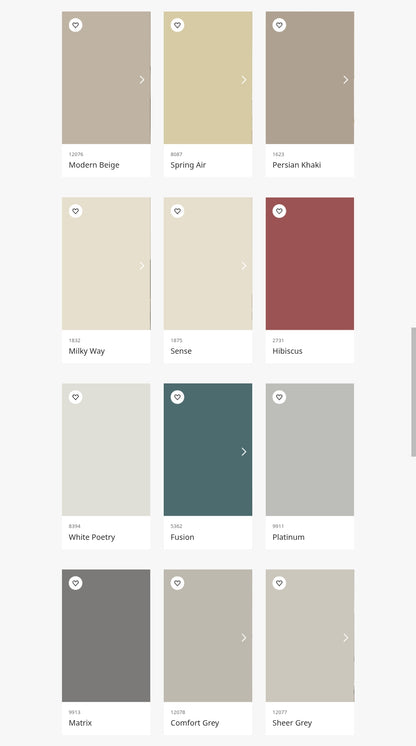The image size is (416, 746).
Task: Select the Platinum grey color swatch
Action: coord(310,450)
